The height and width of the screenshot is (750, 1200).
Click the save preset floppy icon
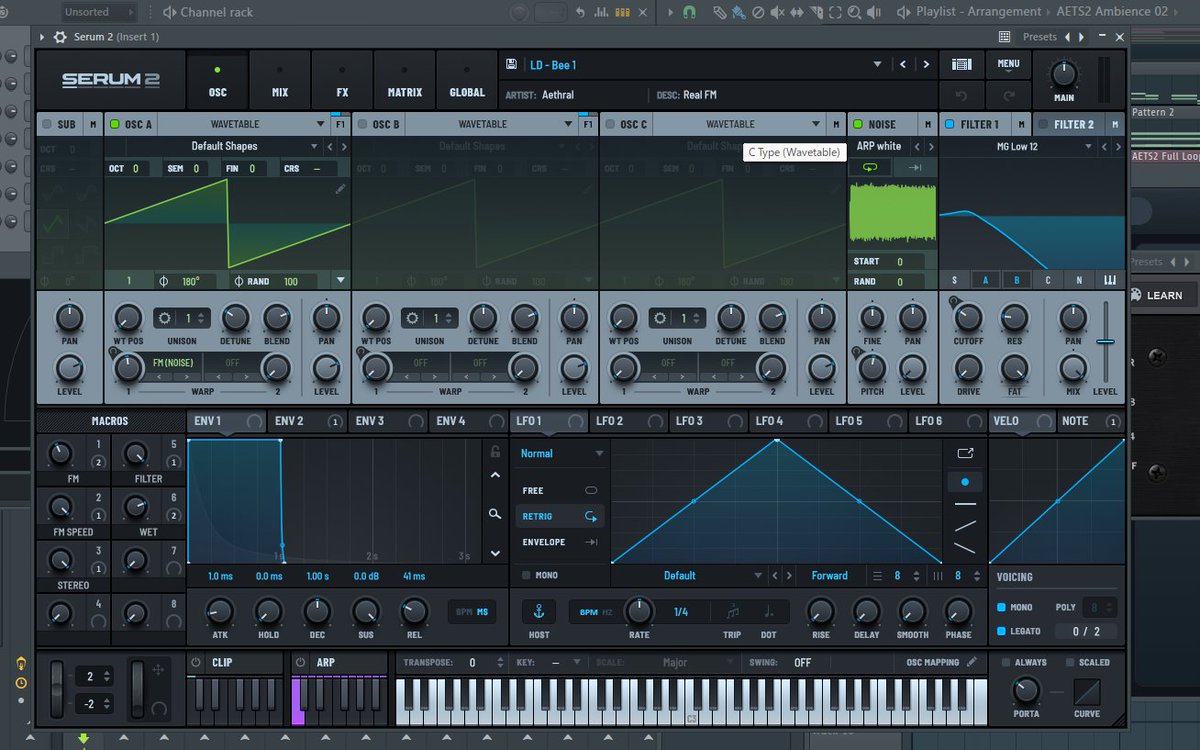512,64
